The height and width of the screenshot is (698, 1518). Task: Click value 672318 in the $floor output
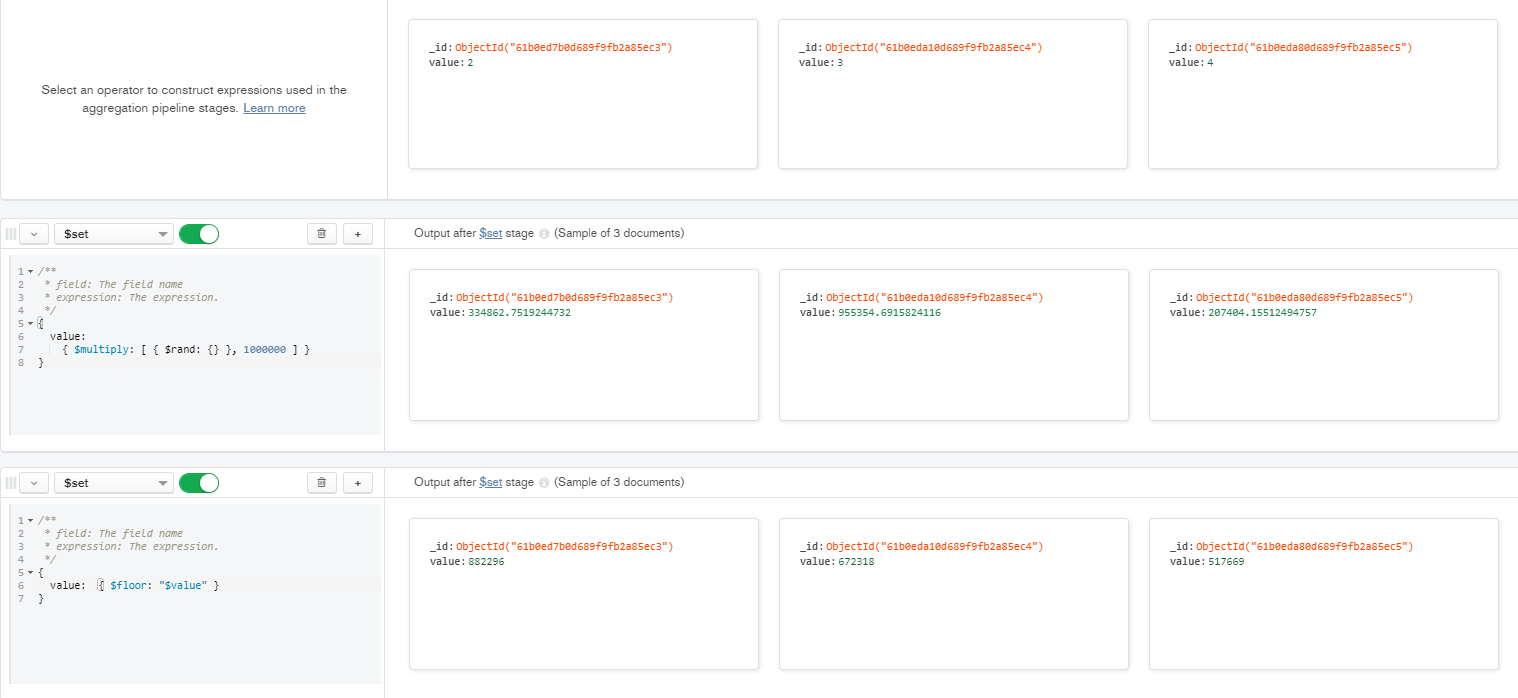point(856,562)
